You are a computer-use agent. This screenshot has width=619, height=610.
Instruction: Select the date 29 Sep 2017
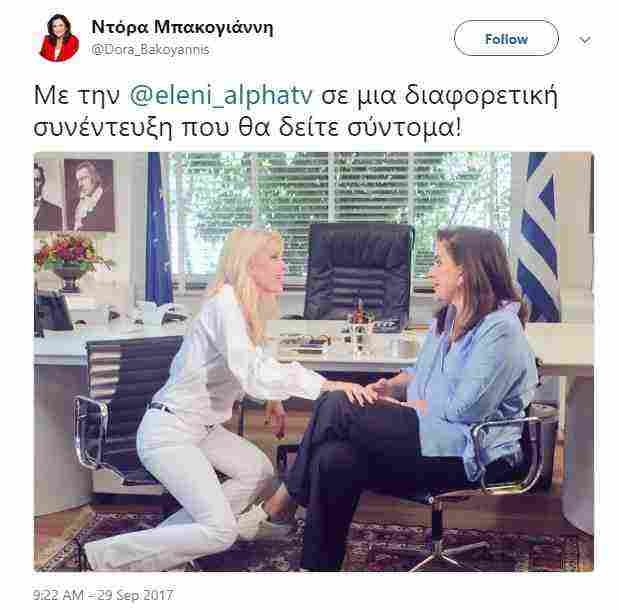coord(135,595)
